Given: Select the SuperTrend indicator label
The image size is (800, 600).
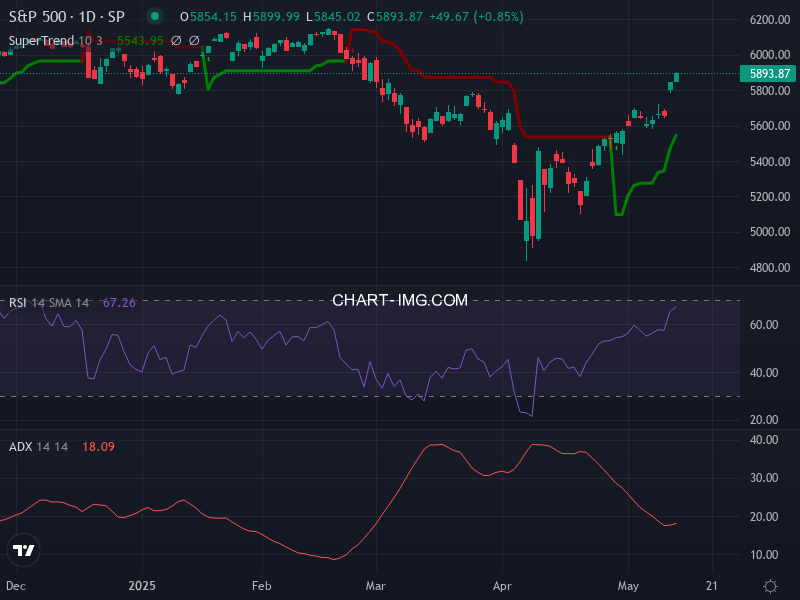Looking at the screenshot, I should [x=41, y=40].
